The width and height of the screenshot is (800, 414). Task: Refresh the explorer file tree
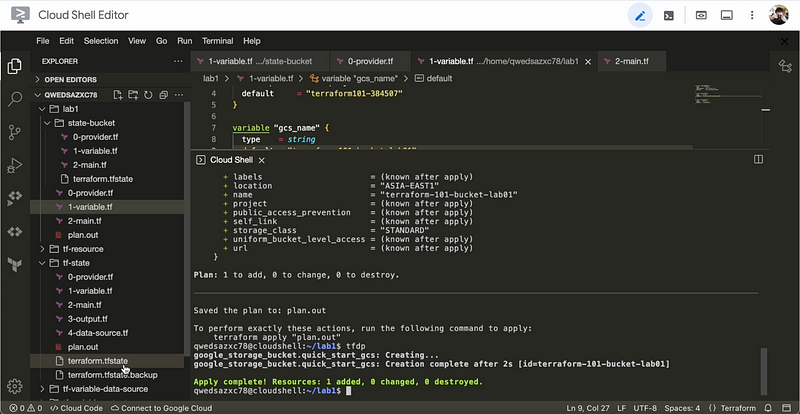pos(148,95)
